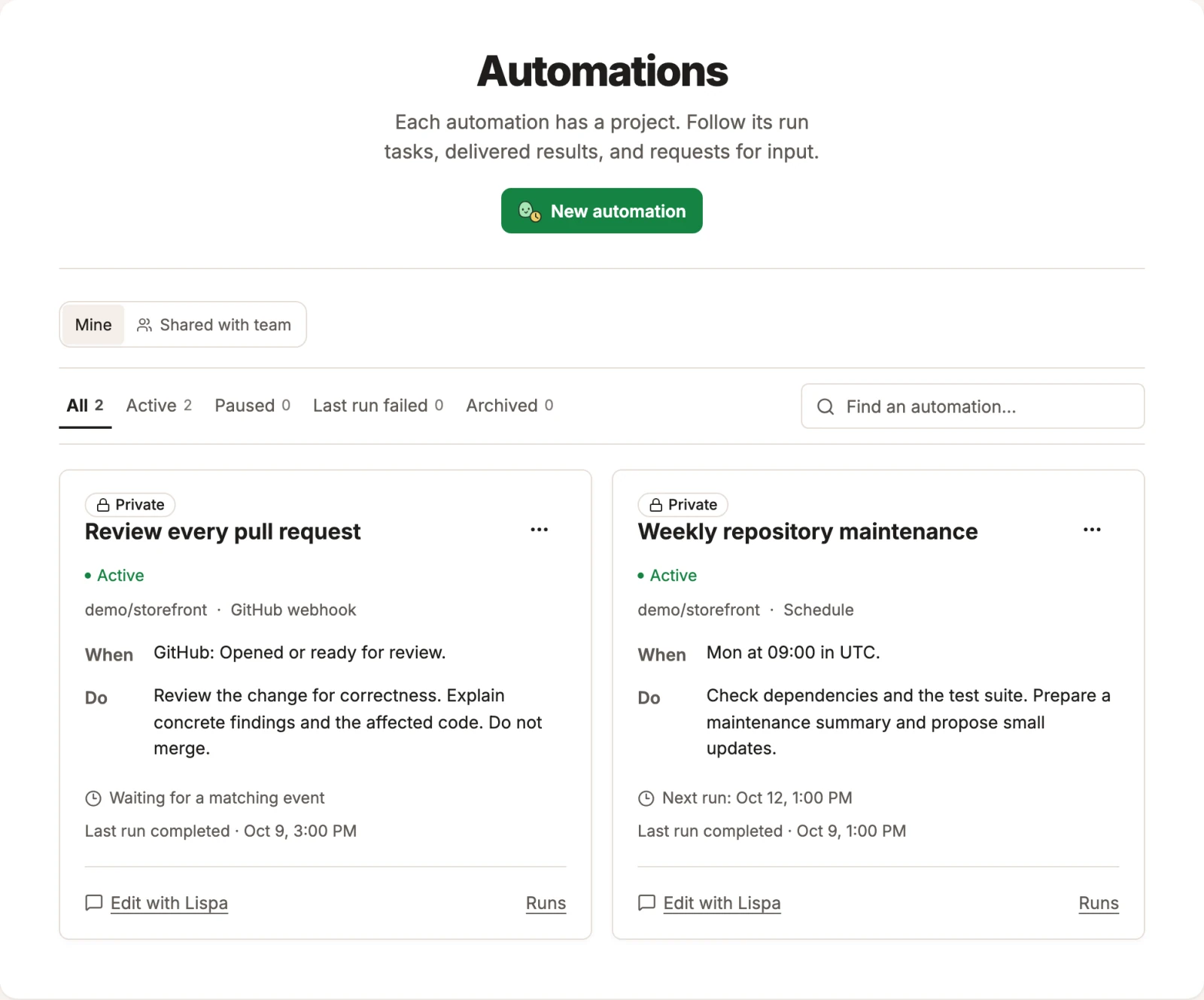This screenshot has height=1000, width=1204.
Task: Click the search magnifier icon
Action: pyautogui.click(x=825, y=406)
